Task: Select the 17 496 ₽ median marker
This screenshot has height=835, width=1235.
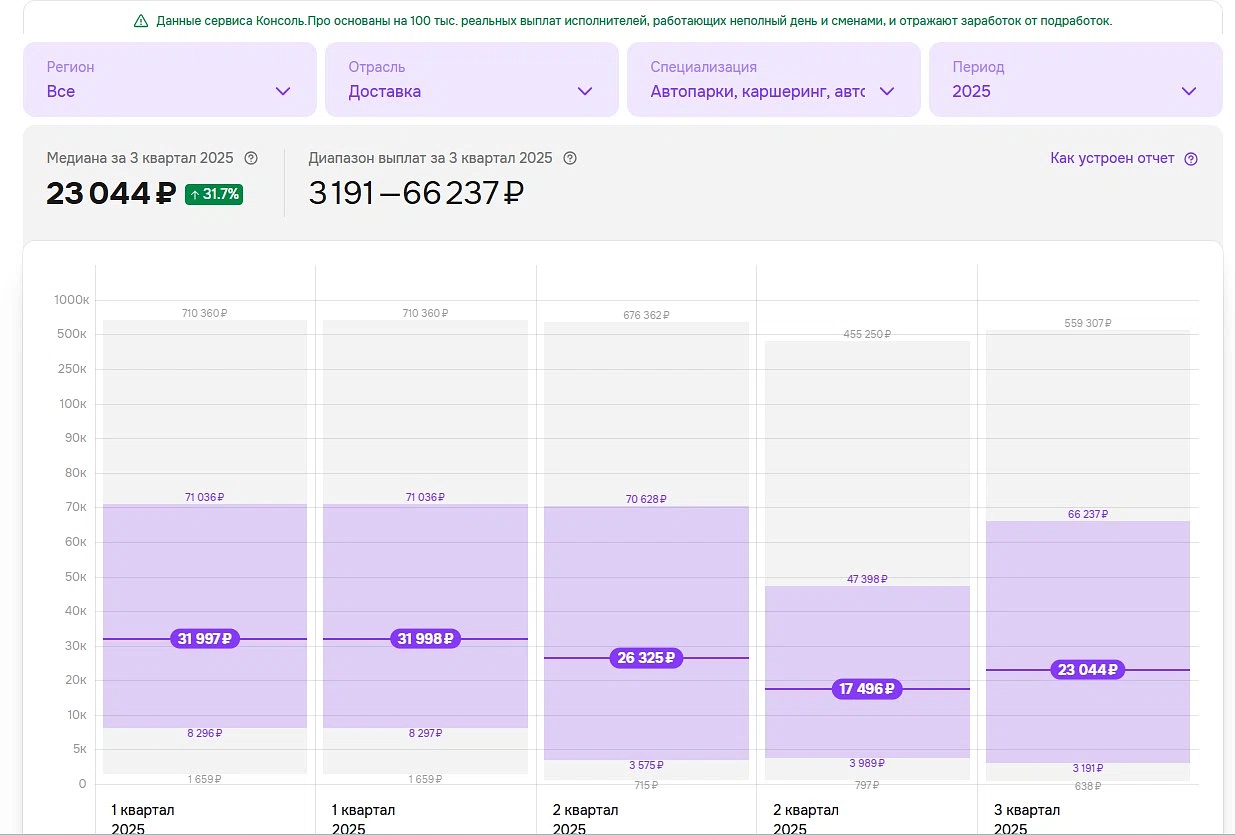Action: click(867, 689)
